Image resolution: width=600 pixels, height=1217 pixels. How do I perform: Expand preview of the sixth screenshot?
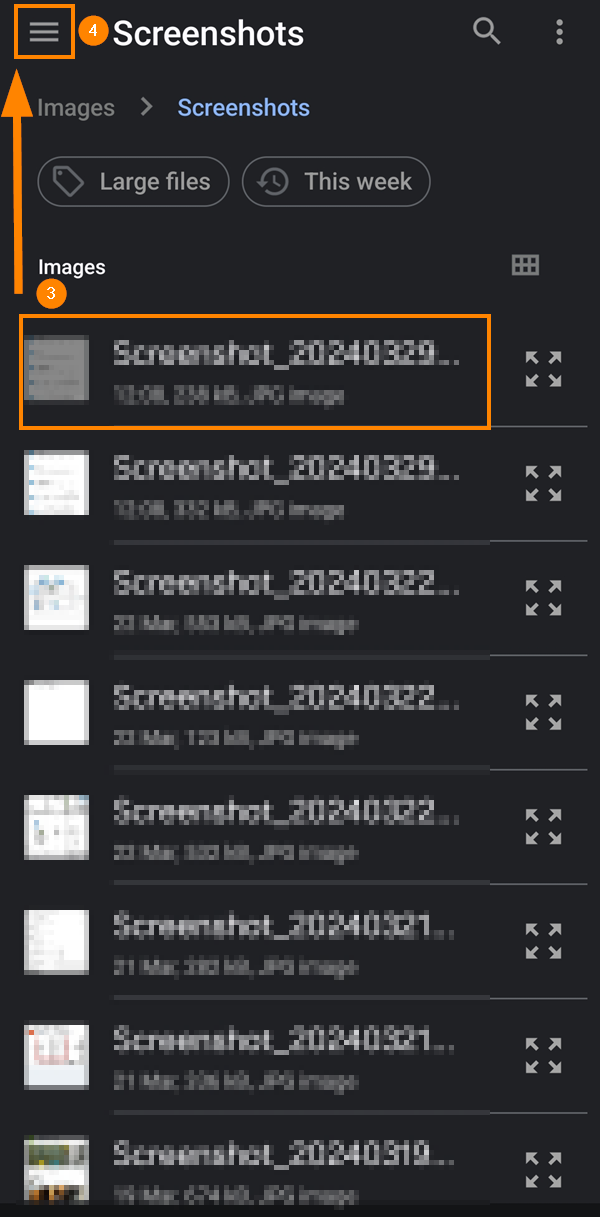[543, 943]
